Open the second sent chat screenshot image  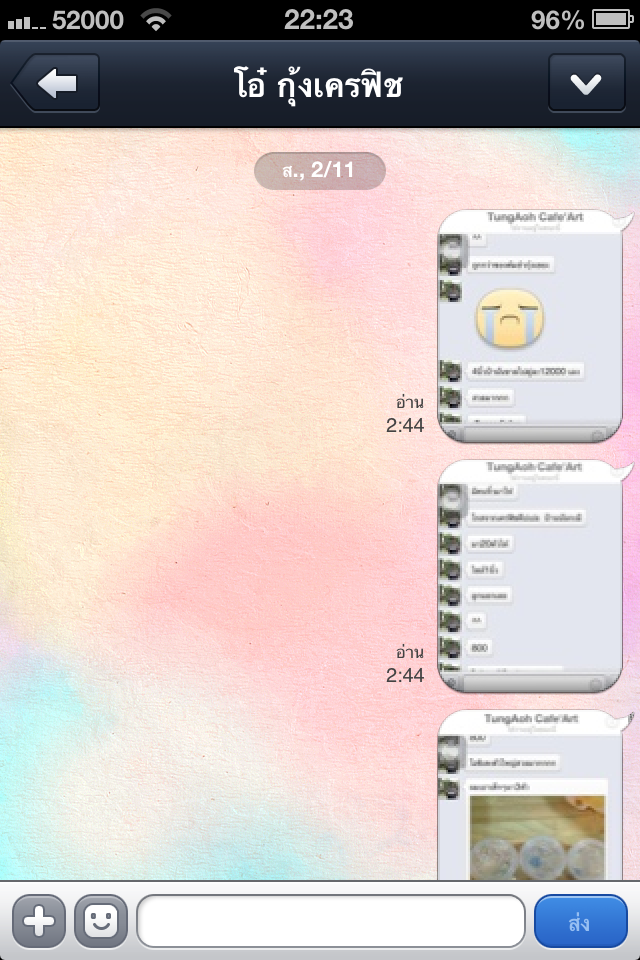point(530,576)
